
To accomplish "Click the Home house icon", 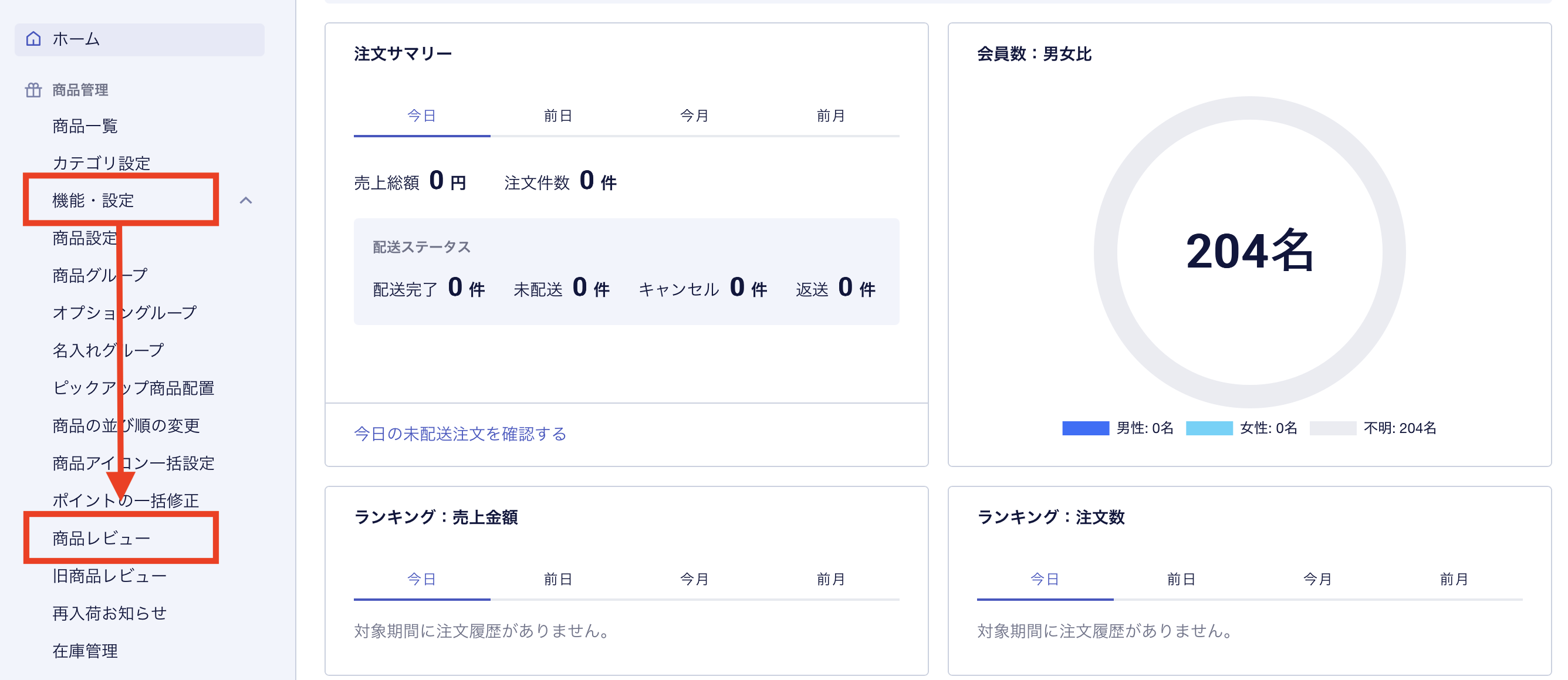I will [33, 39].
